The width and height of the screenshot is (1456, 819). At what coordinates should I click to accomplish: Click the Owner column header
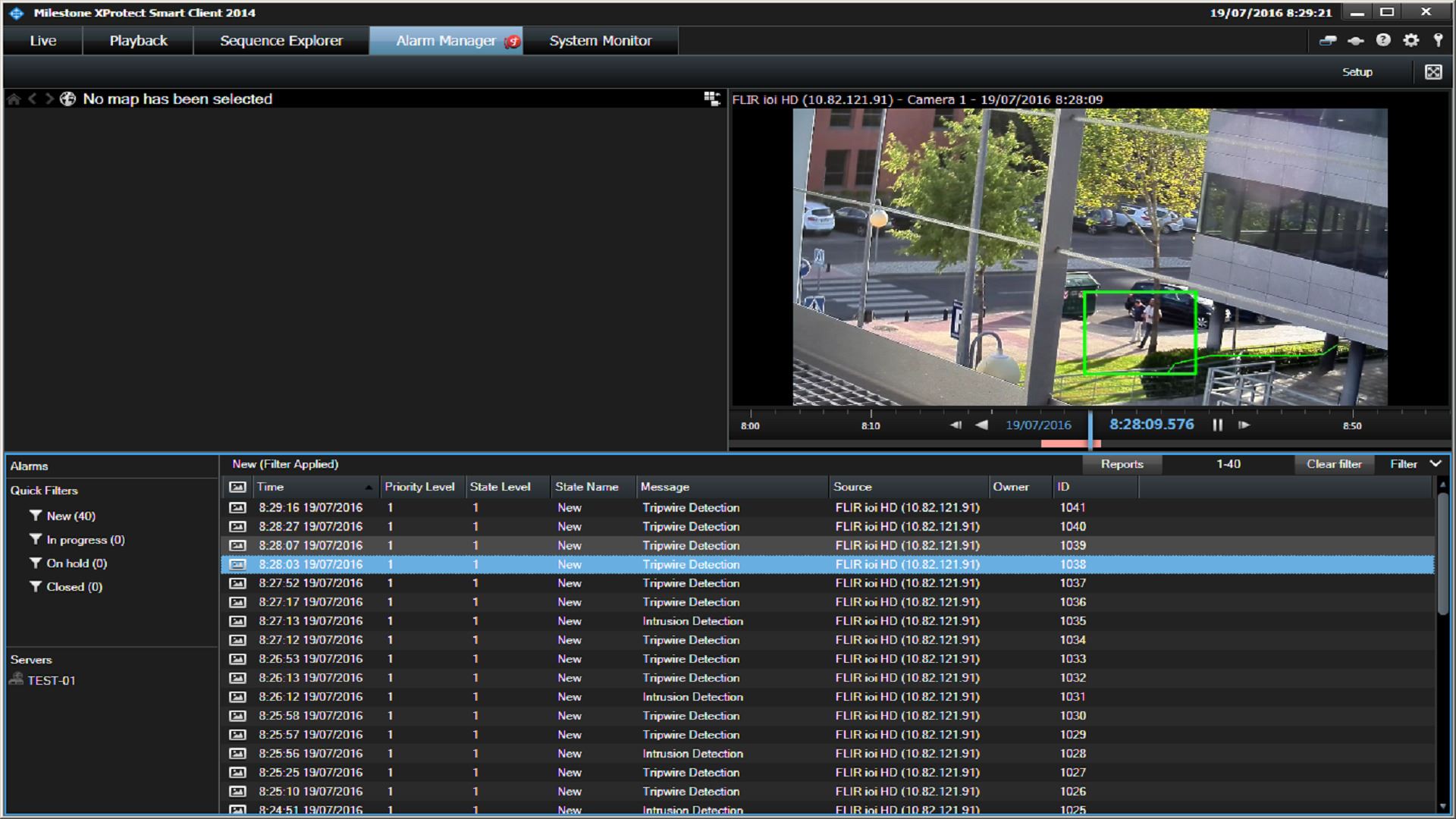[1021, 487]
